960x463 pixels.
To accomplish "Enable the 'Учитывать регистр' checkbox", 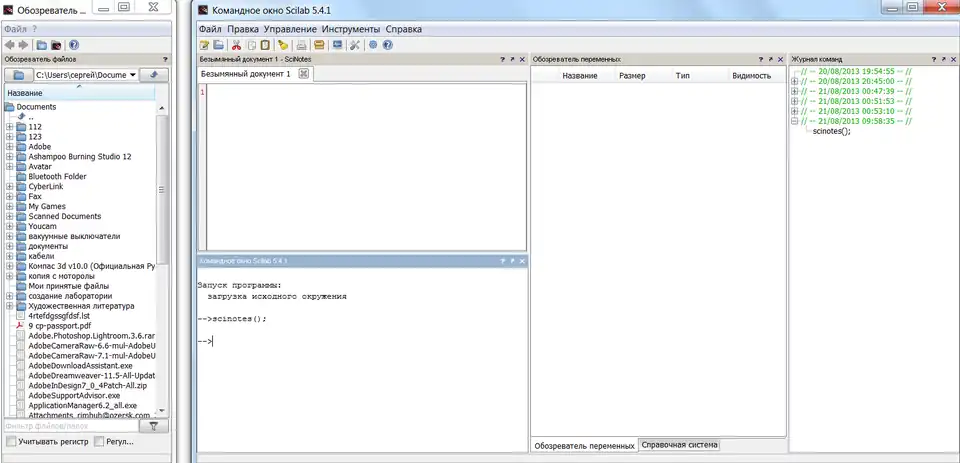I will [x=11, y=441].
